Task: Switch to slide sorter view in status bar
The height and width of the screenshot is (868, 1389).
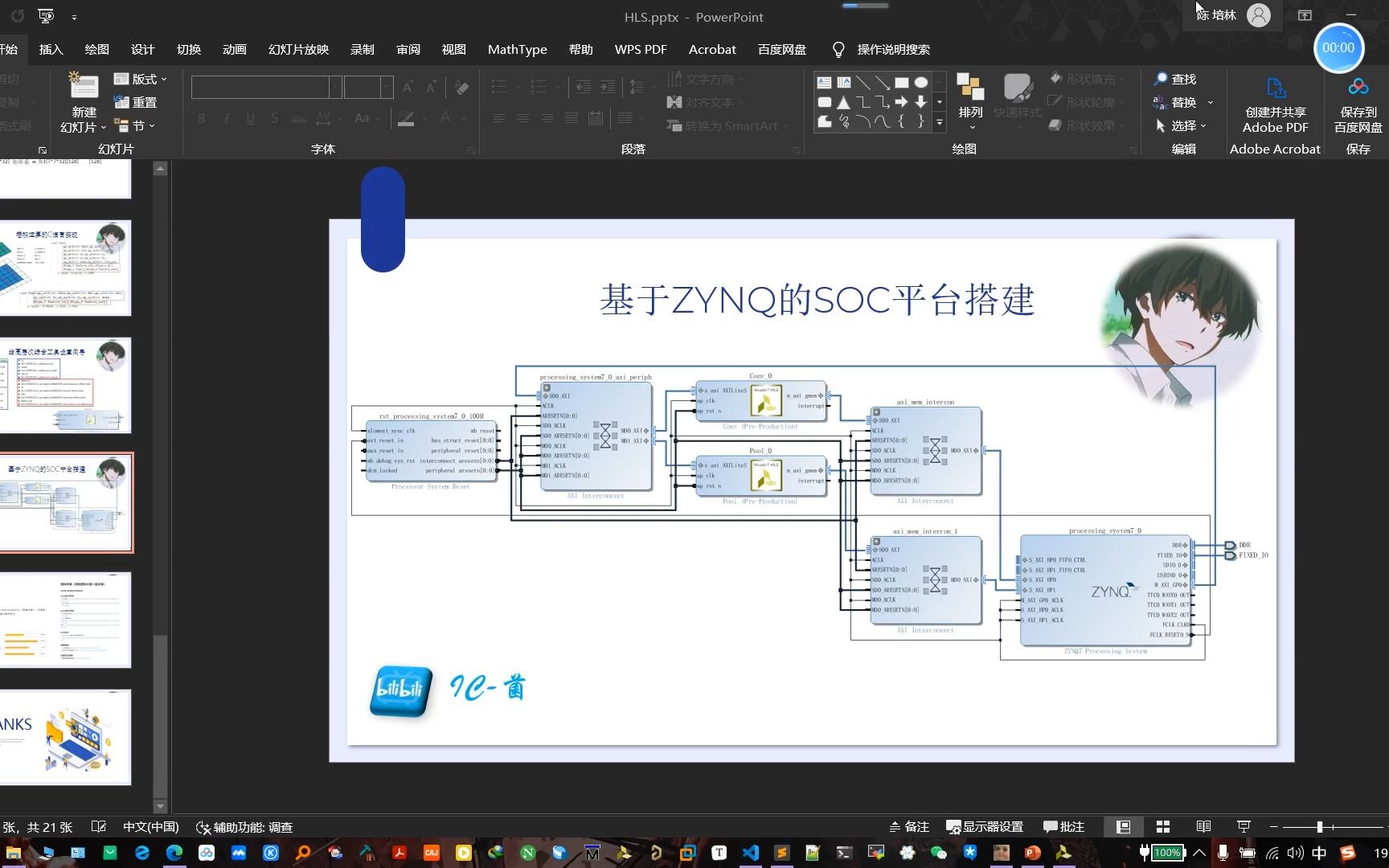Action: (1162, 826)
